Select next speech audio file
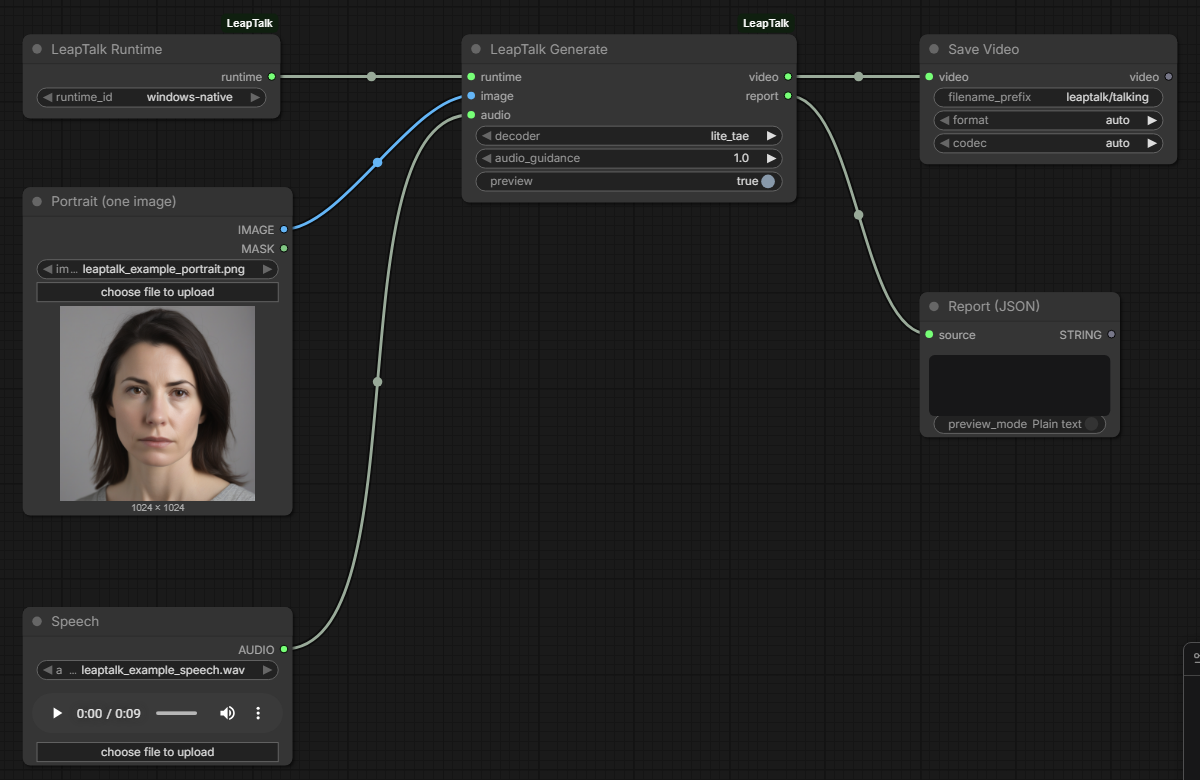The height and width of the screenshot is (780, 1200). [x=267, y=670]
